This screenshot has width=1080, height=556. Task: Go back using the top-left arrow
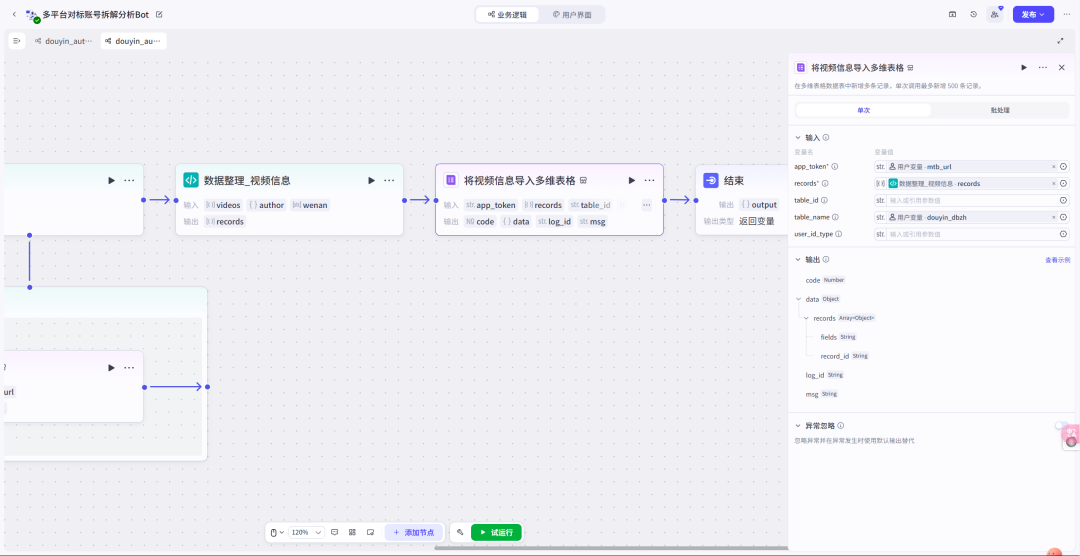coord(14,14)
